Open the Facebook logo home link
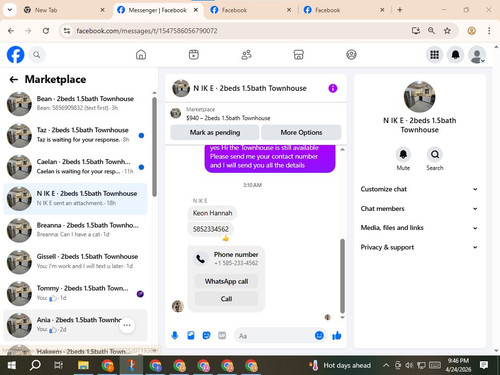The image size is (500, 375). [15, 55]
